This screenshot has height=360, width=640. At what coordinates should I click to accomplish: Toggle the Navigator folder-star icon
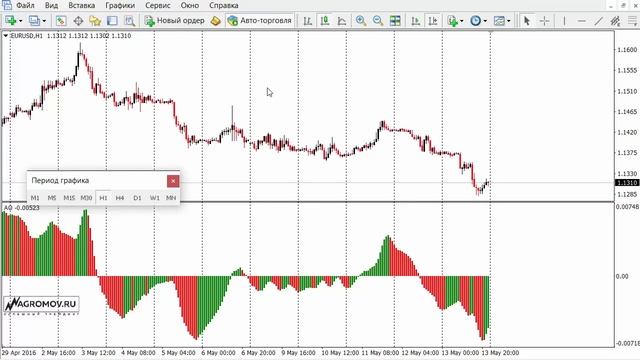(x=95, y=20)
